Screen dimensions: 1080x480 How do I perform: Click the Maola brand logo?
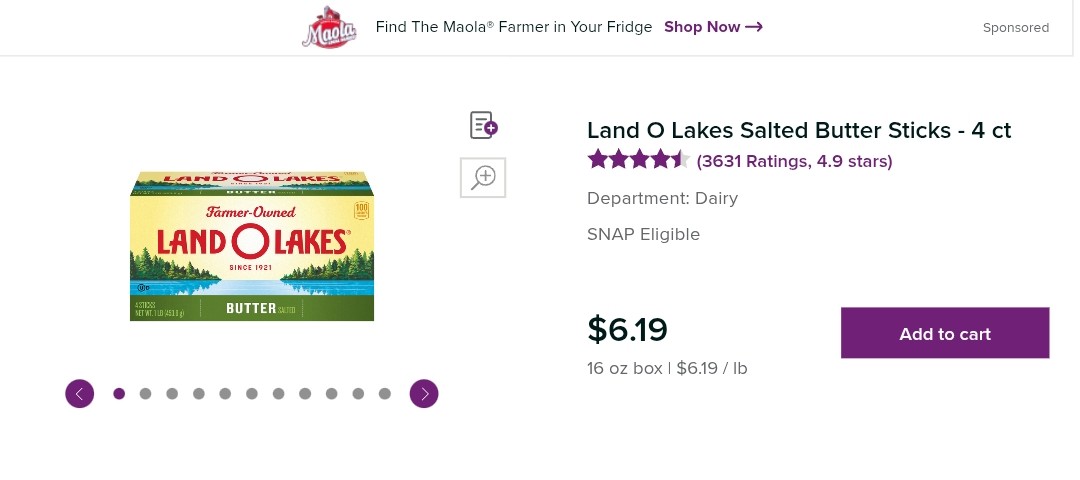(x=329, y=28)
